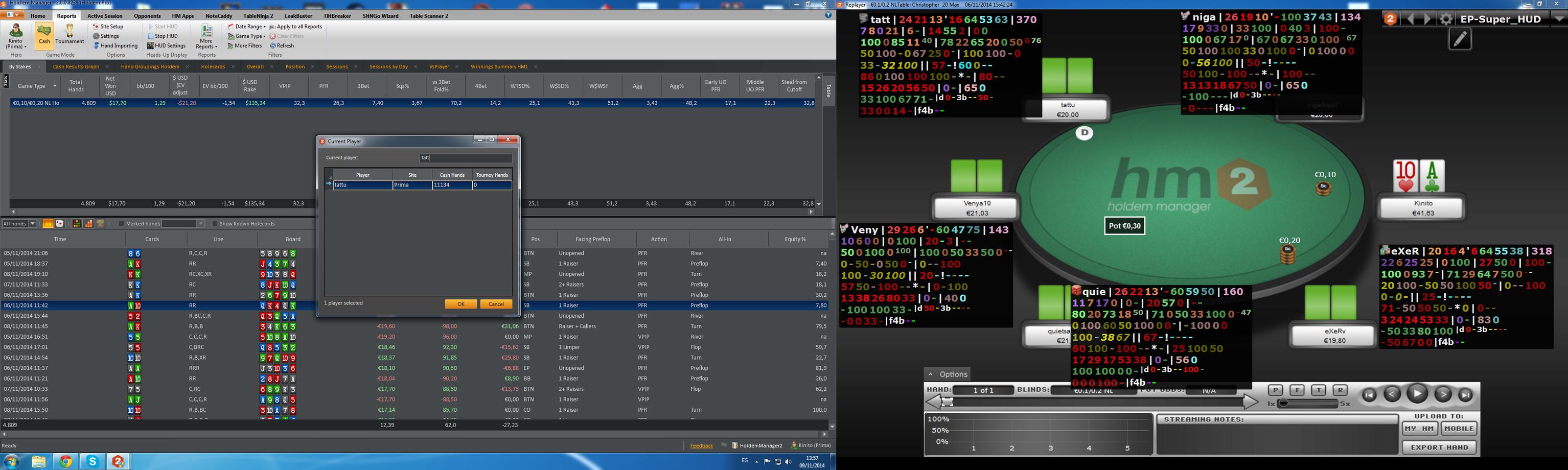The width and height of the screenshot is (1568, 470).
Task: Enable Show Known Holecards checkbox
Action: pyautogui.click(x=214, y=224)
